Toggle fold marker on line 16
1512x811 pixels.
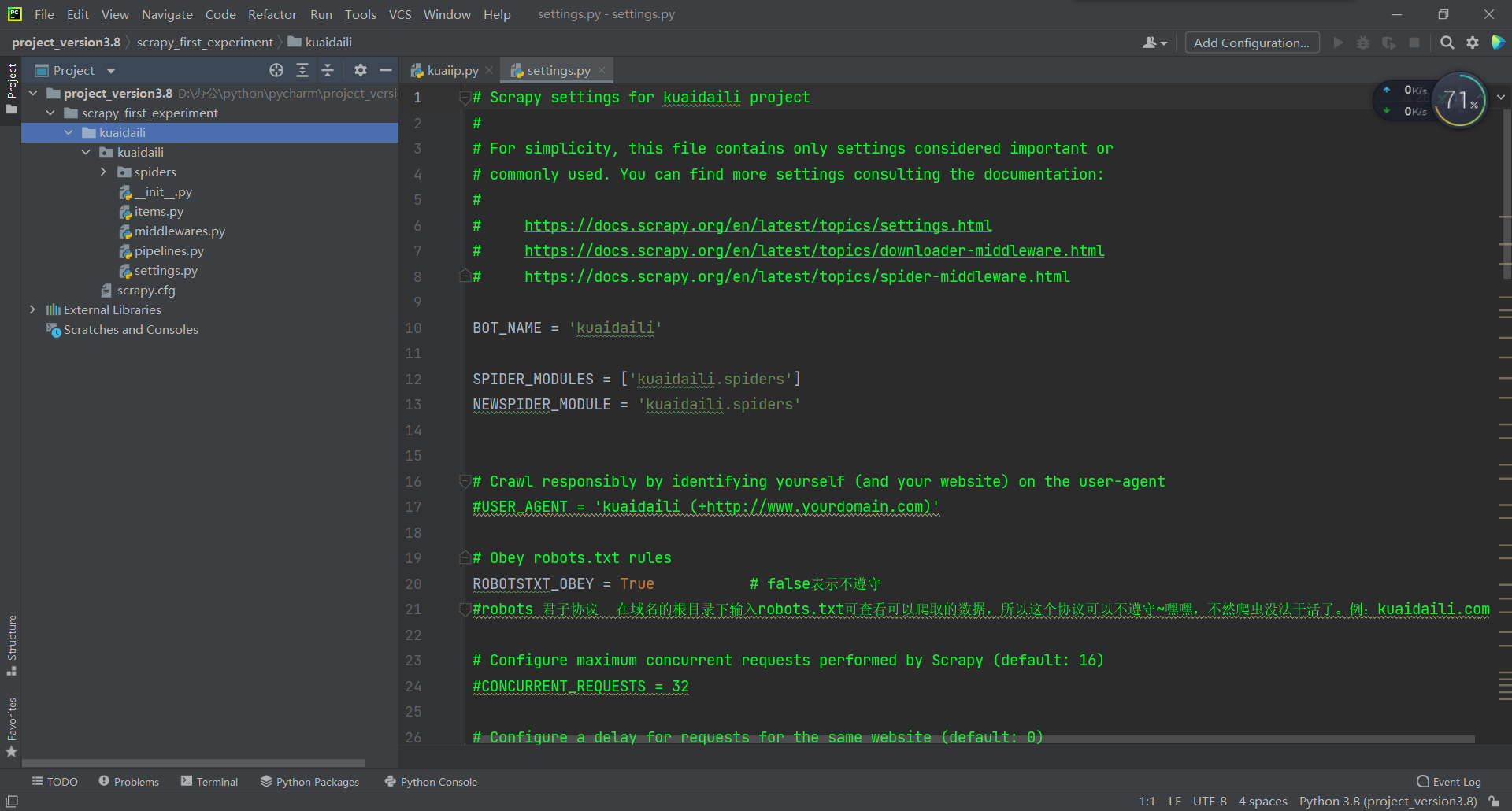(x=465, y=481)
